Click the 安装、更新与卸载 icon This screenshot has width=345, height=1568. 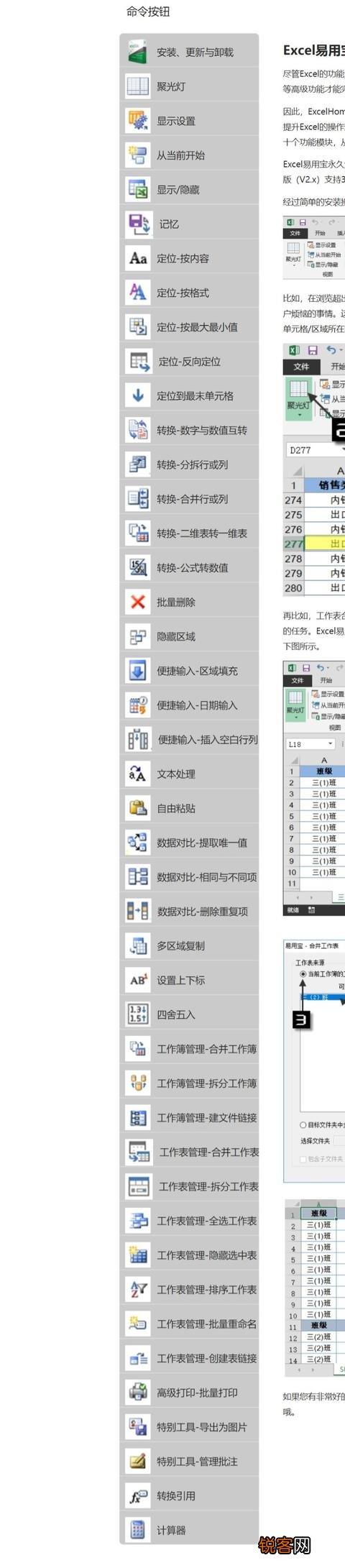(137, 52)
